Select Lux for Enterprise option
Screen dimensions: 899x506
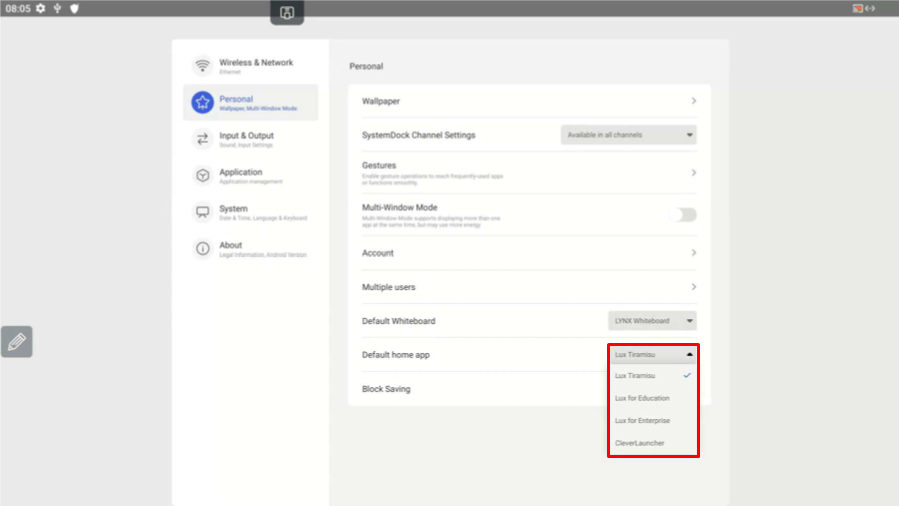[x=643, y=421]
